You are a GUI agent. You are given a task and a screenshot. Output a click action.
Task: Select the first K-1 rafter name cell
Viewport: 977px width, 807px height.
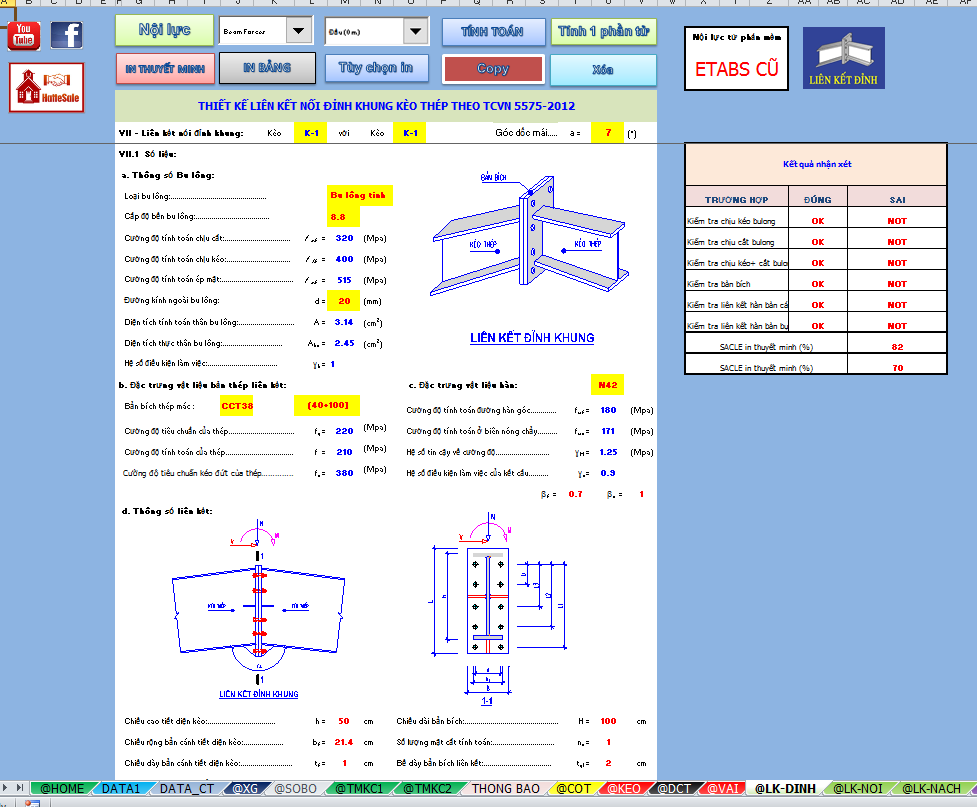coord(312,133)
